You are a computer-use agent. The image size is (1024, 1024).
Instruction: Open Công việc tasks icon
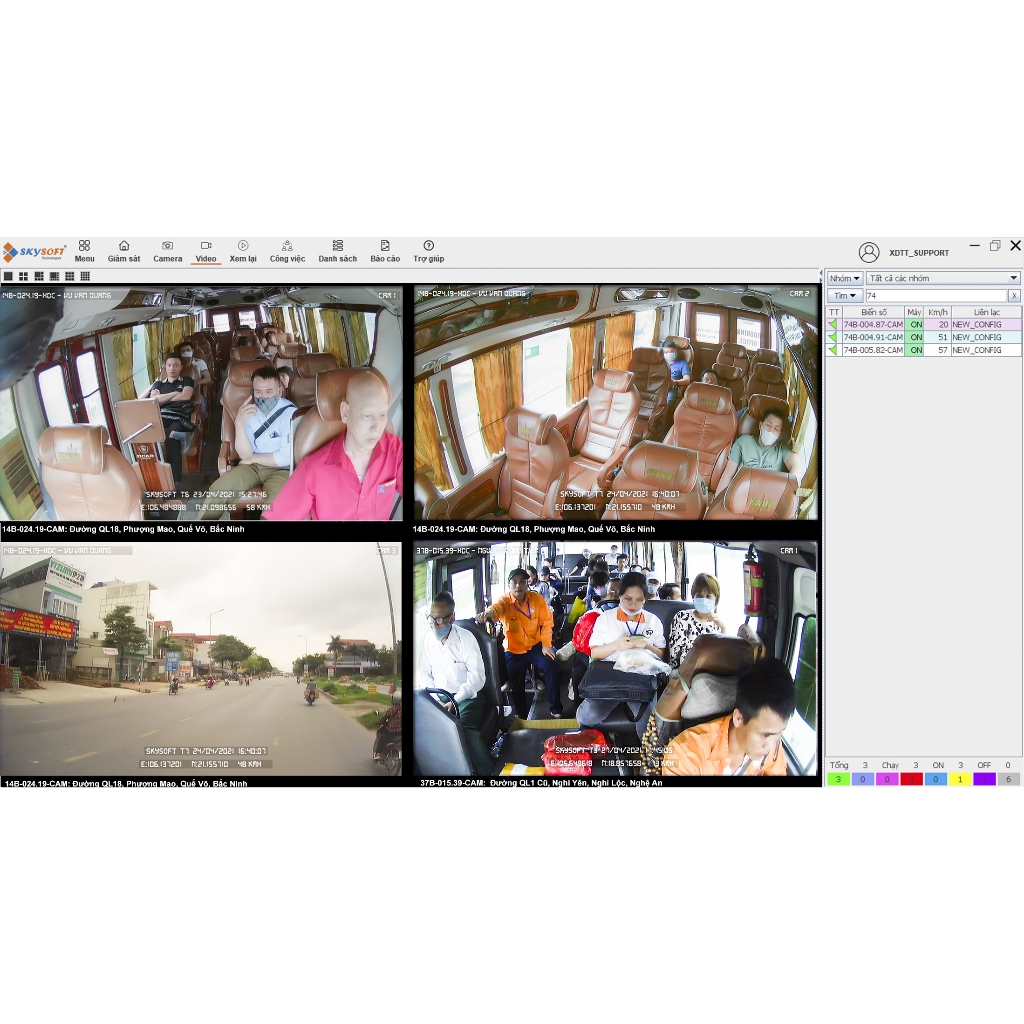click(287, 250)
